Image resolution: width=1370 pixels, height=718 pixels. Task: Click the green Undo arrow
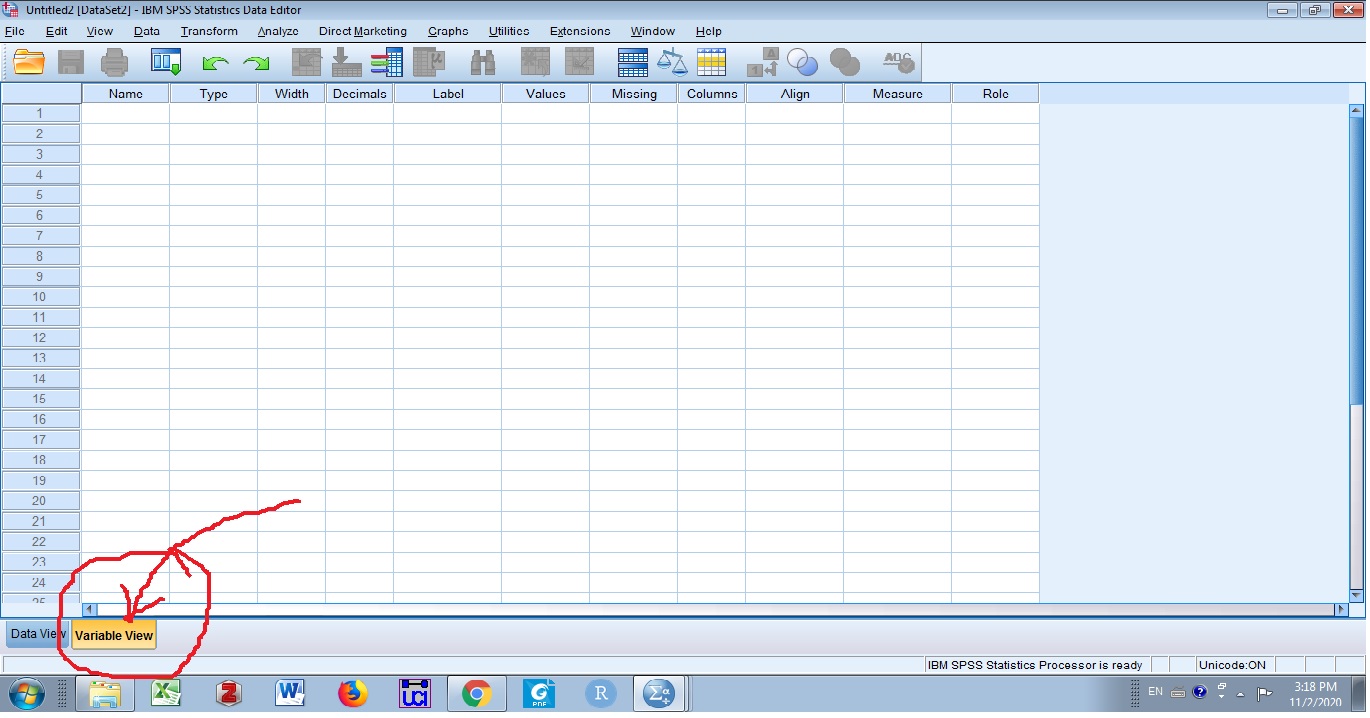[215, 63]
